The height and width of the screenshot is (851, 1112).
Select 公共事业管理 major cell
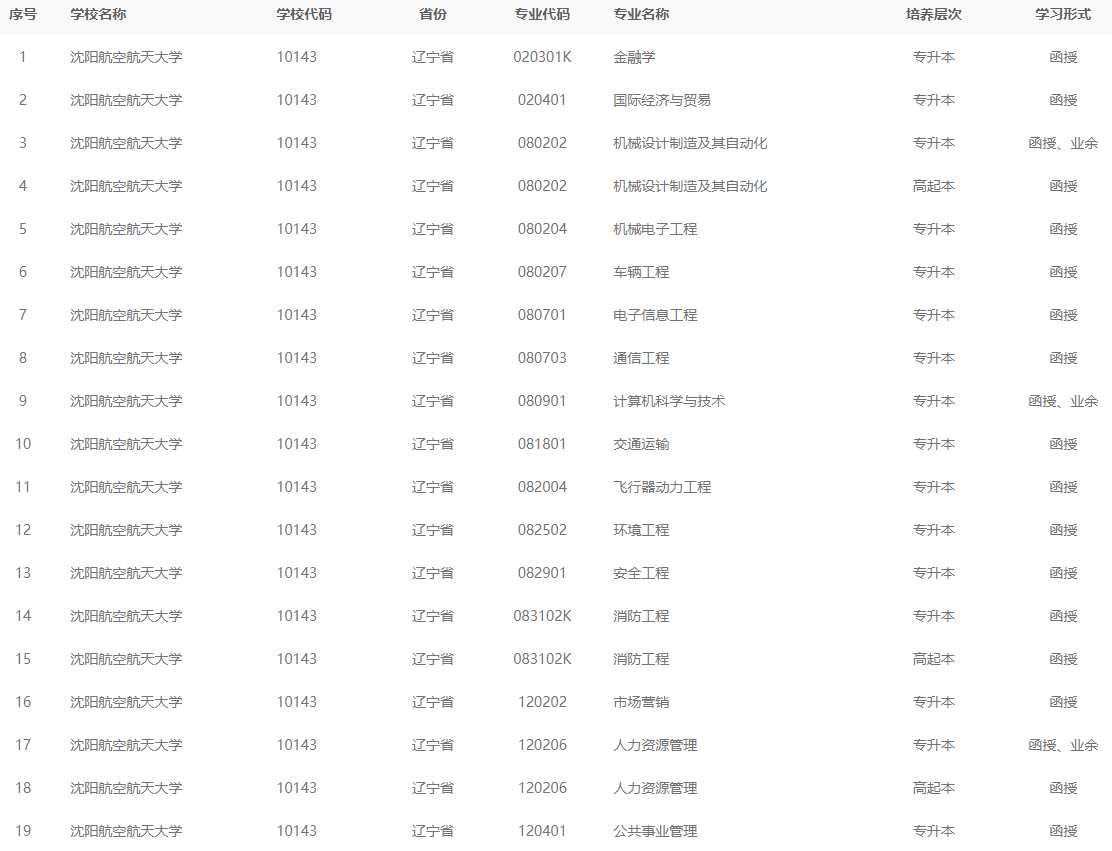[655, 830]
